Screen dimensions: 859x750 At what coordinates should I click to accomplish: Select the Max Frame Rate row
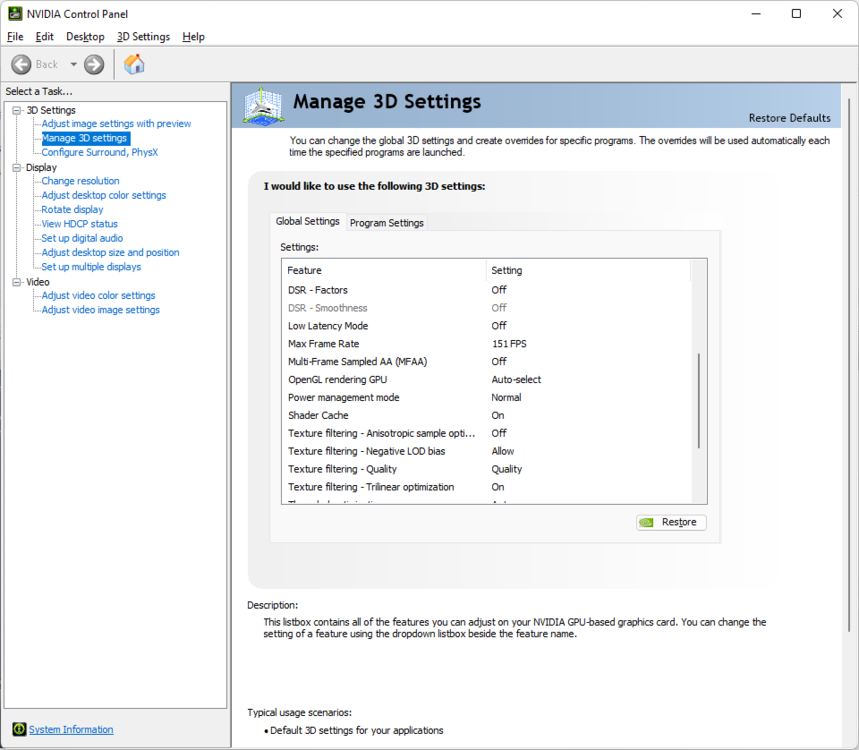pyautogui.click(x=486, y=343)
